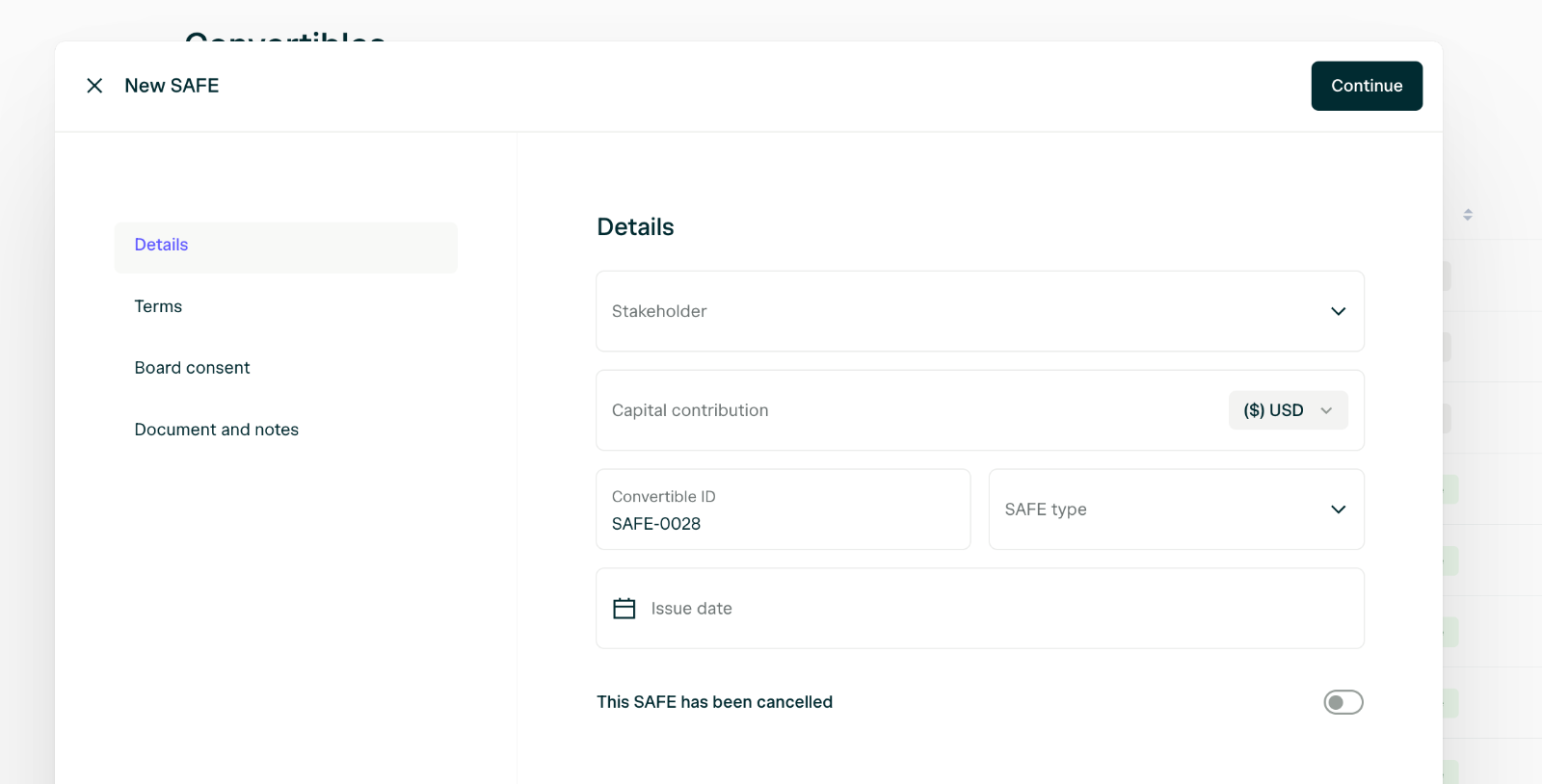
Task: Click the SAFE type chevron arrow
Action: (x=1338, y=510)
